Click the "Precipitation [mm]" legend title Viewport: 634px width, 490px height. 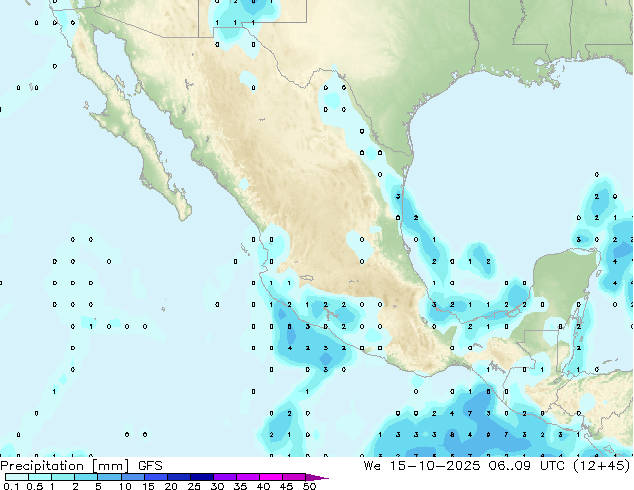65,466
